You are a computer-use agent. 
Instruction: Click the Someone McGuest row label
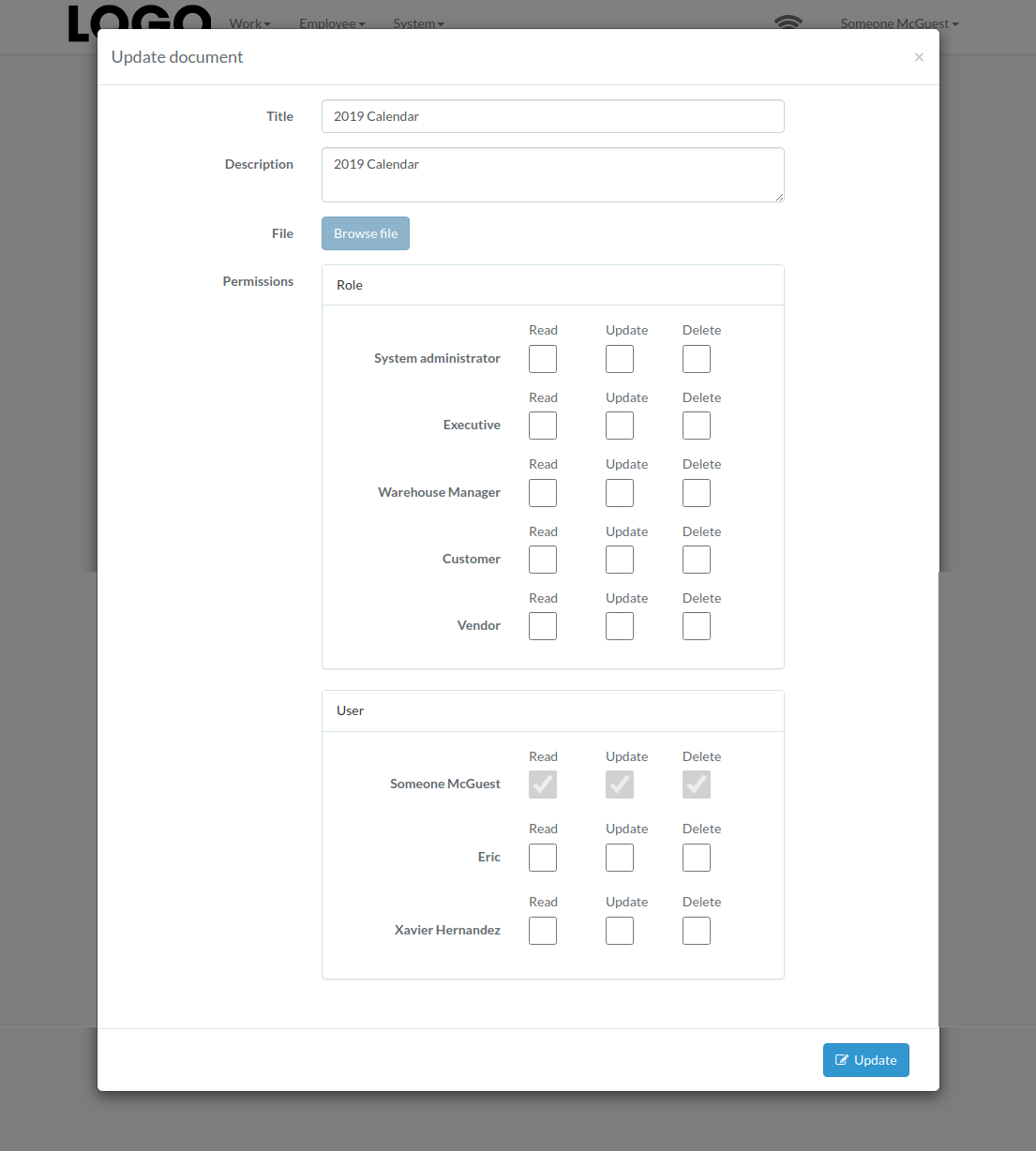coord(445,784)
